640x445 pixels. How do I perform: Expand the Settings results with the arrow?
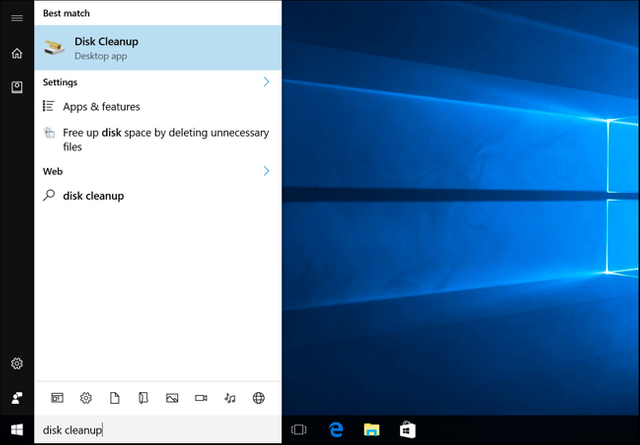[x=266, y=82]
